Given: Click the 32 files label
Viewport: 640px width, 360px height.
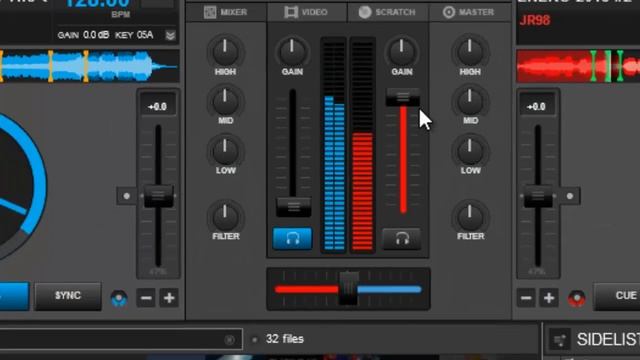Looking at the screenshot, I should (x=285, y=339).
